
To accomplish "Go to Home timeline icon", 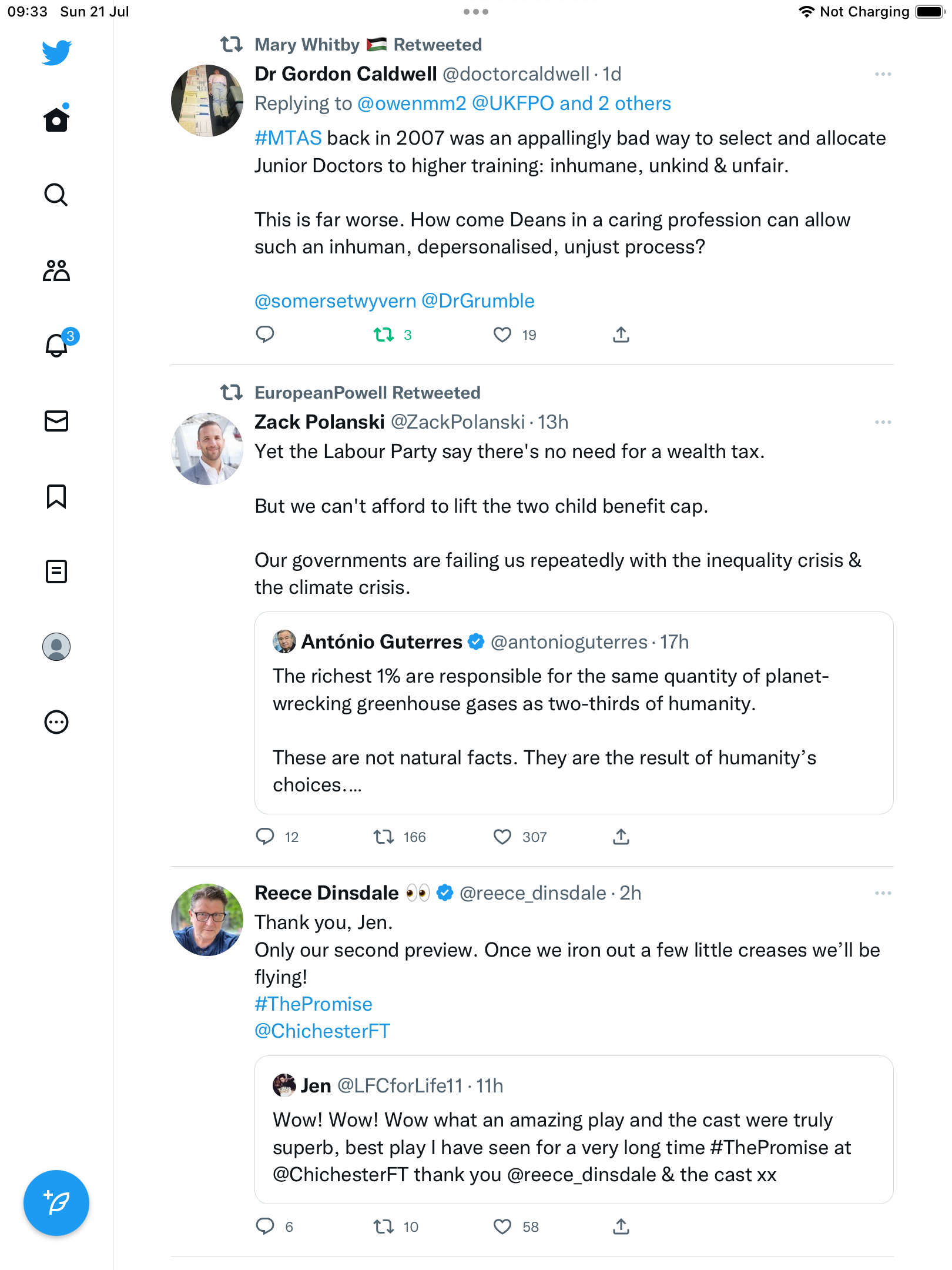I will coord(56,120).
